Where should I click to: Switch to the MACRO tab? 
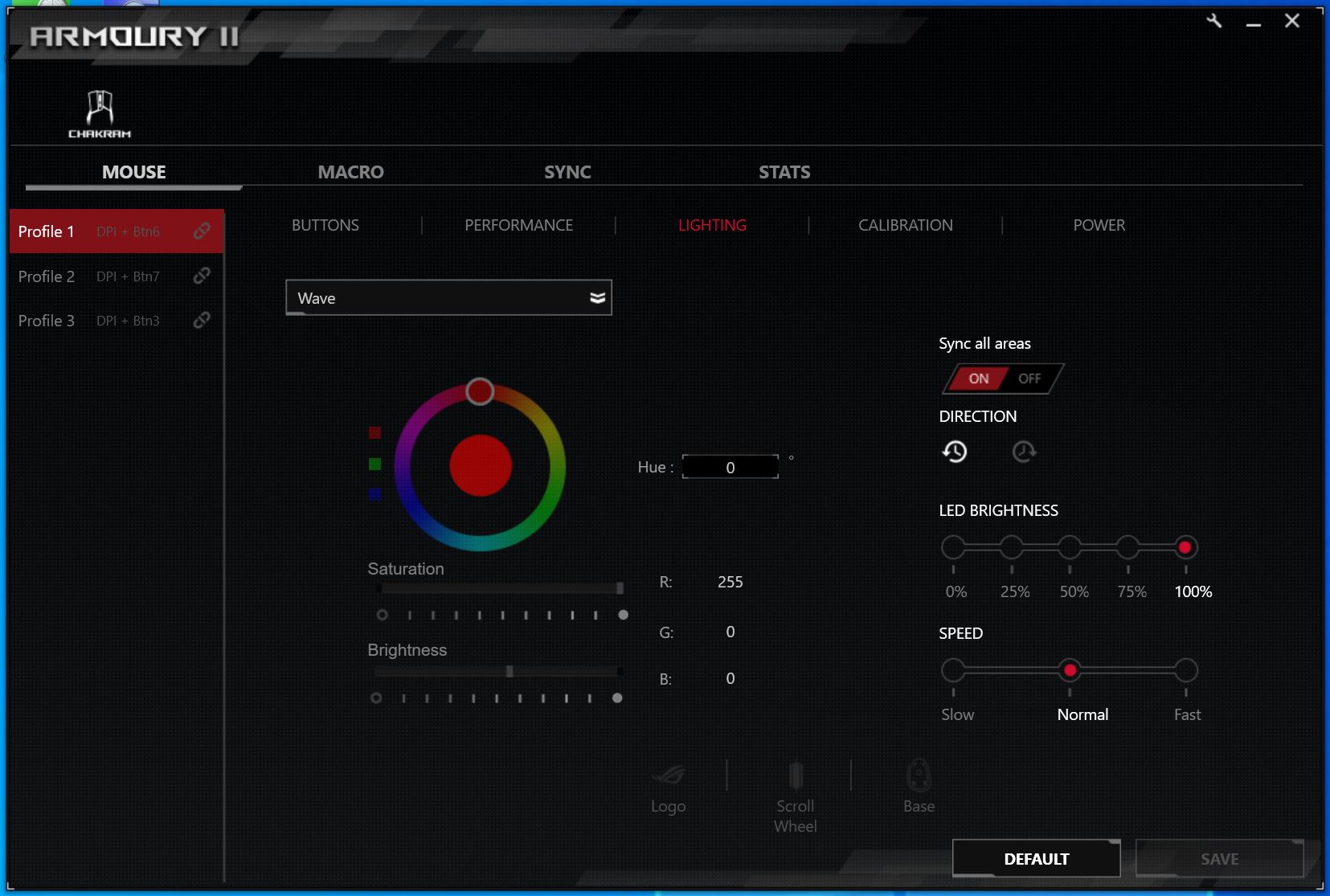pyautogui.click(x=350, y=172)
